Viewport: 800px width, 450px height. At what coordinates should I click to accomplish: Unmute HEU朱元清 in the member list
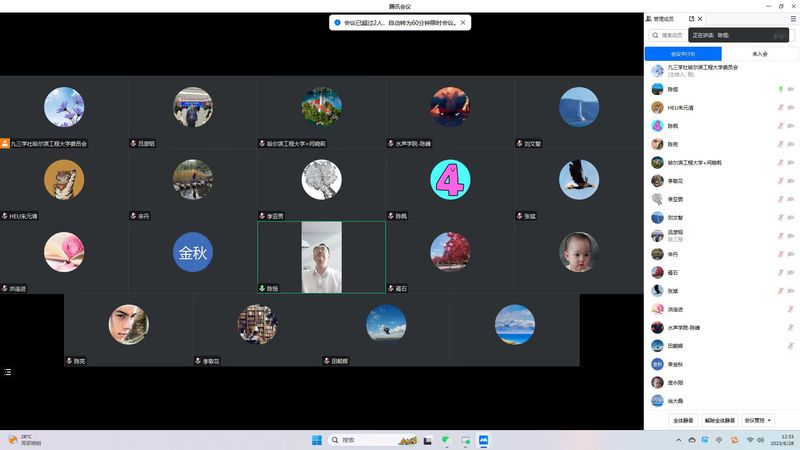pyautogui.click(x=780, y=107)
